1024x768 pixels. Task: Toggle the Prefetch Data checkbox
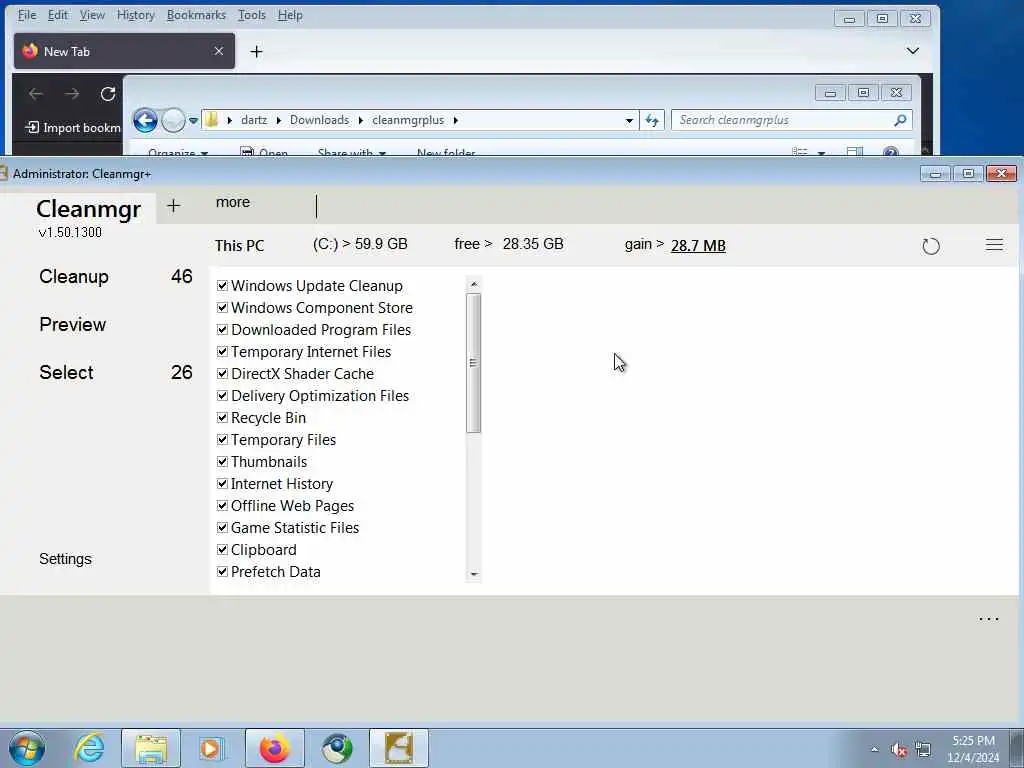(222, 571)
